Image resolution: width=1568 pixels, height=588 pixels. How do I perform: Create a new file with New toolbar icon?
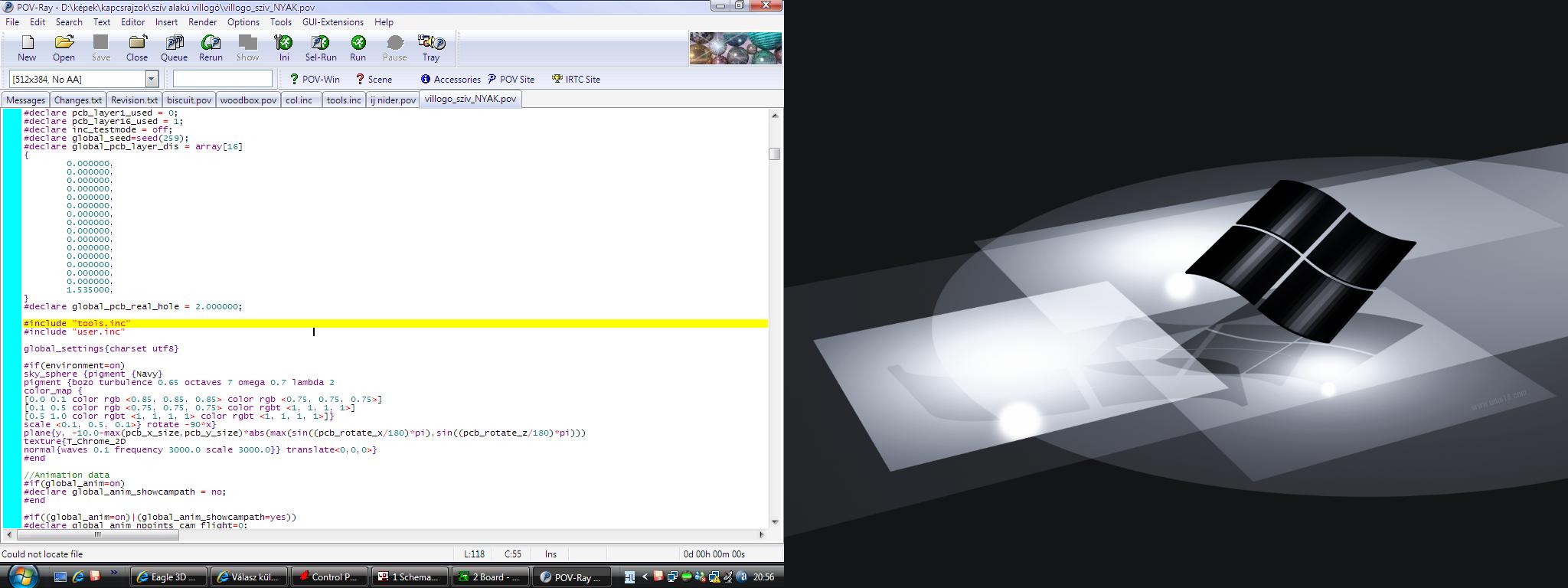27,47
